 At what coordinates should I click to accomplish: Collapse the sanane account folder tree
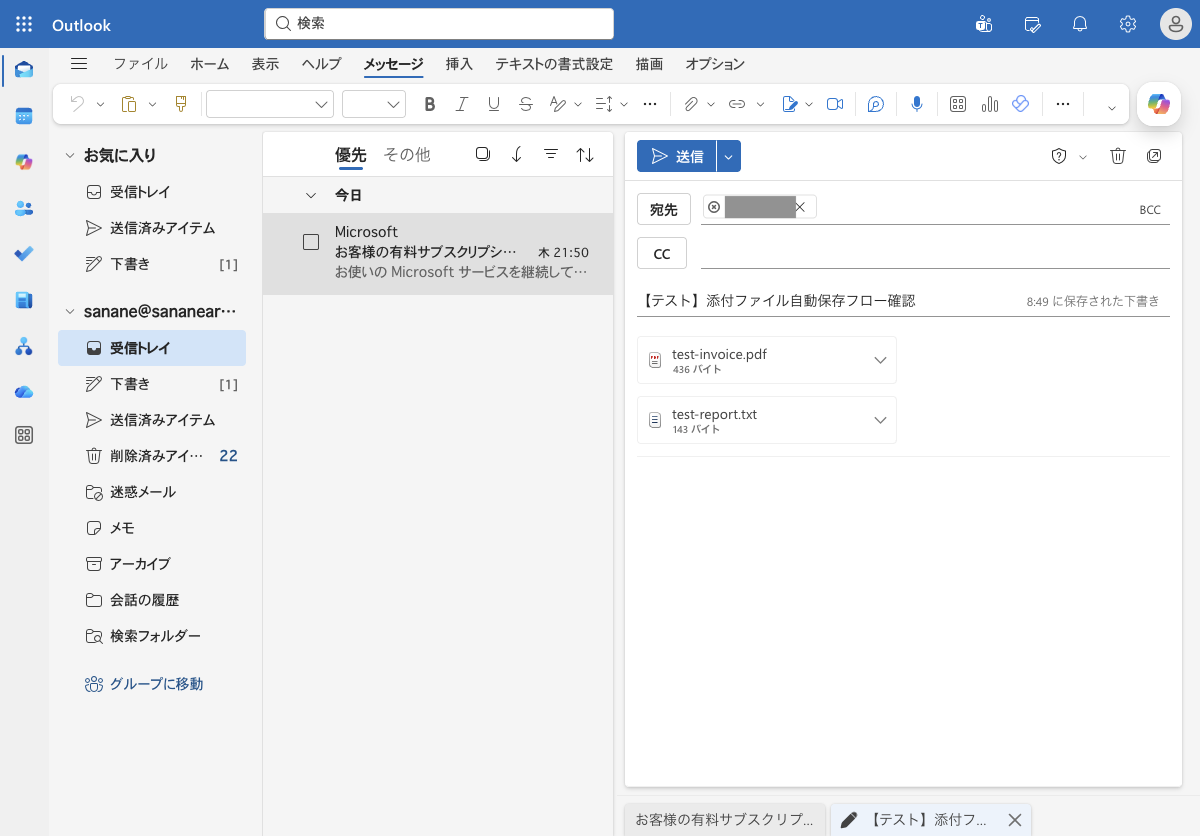tap(70, 311)
